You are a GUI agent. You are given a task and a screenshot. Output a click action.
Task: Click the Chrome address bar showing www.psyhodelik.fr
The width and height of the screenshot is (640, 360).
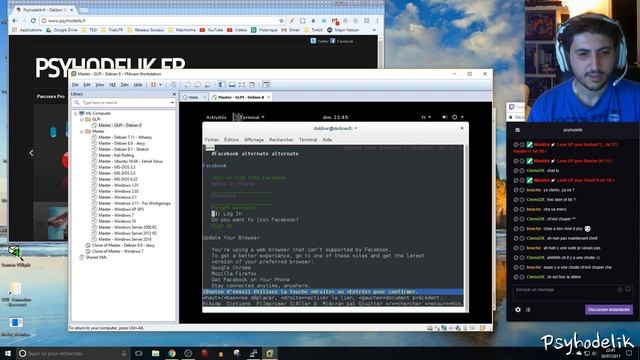[x=159, y=21]
